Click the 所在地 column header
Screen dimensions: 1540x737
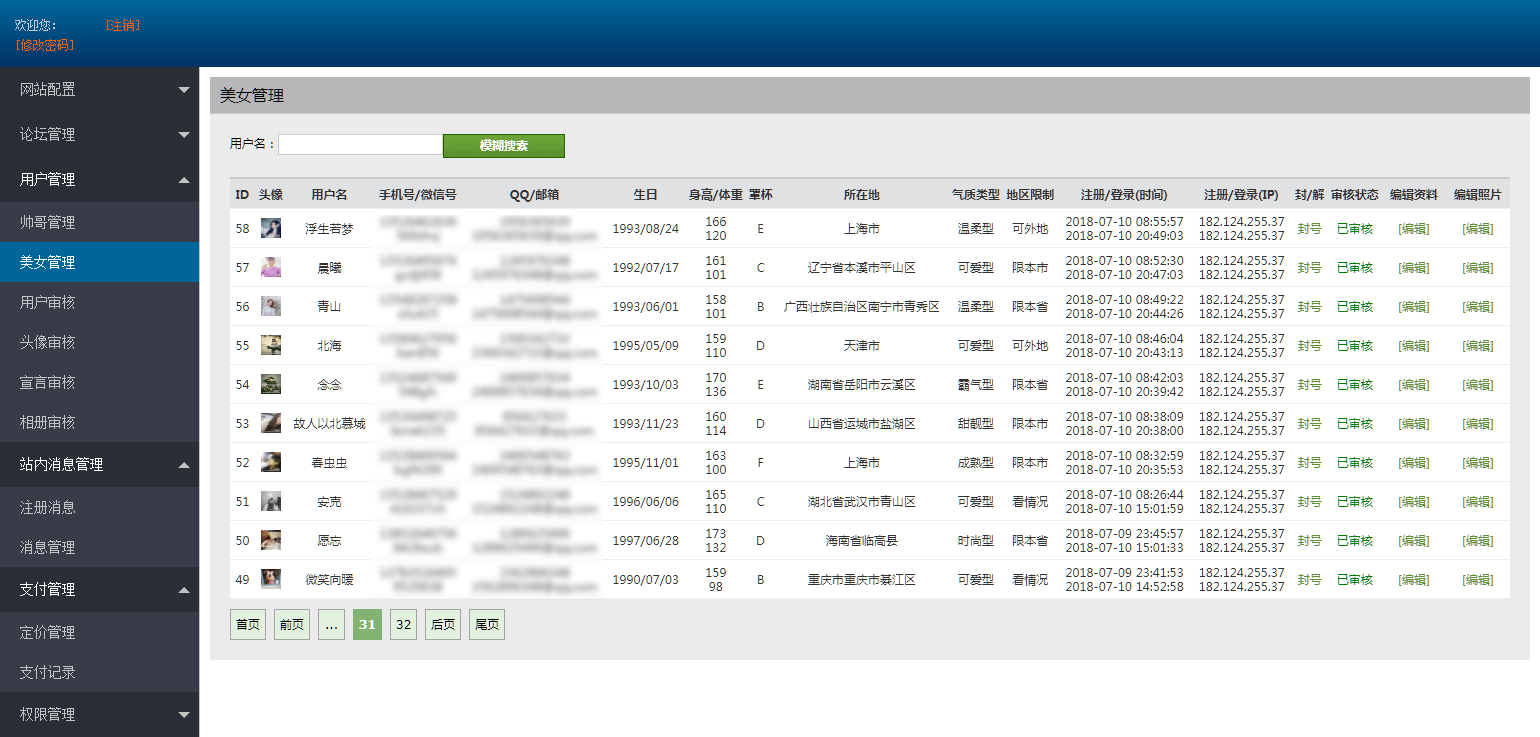coord(862,195)
